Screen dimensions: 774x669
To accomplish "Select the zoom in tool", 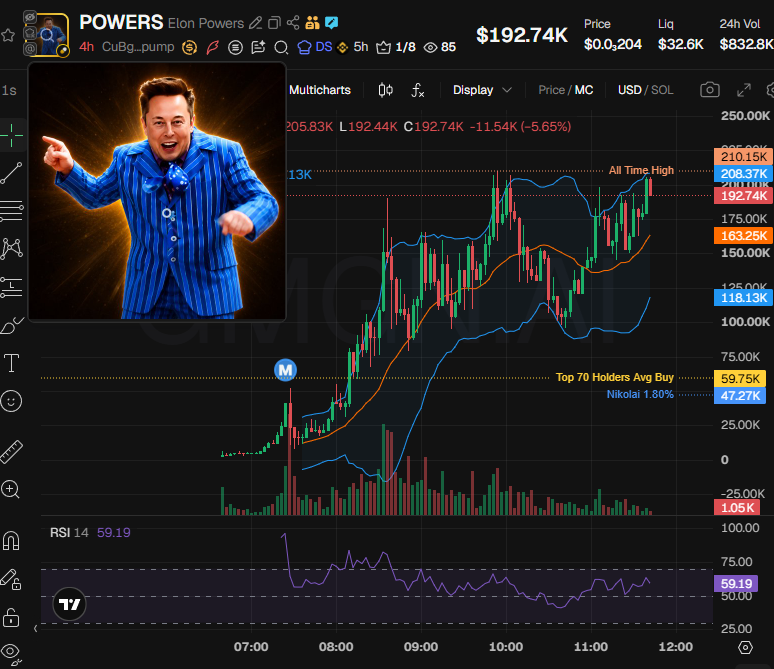I will 10,489.
